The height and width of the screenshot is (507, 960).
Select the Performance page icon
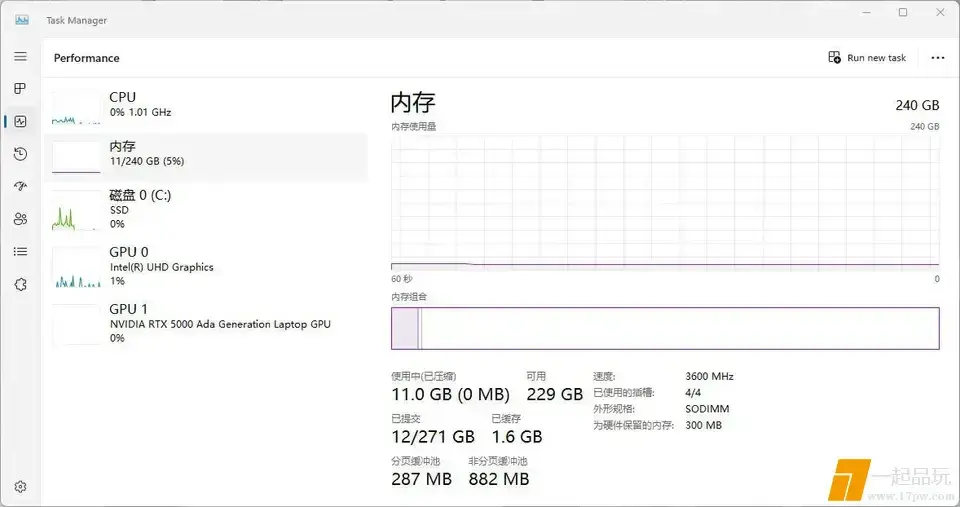point(20,121)
